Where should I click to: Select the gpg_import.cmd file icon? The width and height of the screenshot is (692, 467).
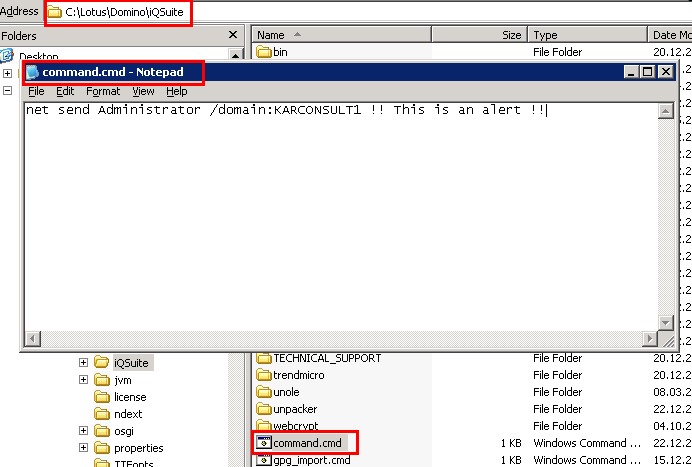click(x=265, y=460)
